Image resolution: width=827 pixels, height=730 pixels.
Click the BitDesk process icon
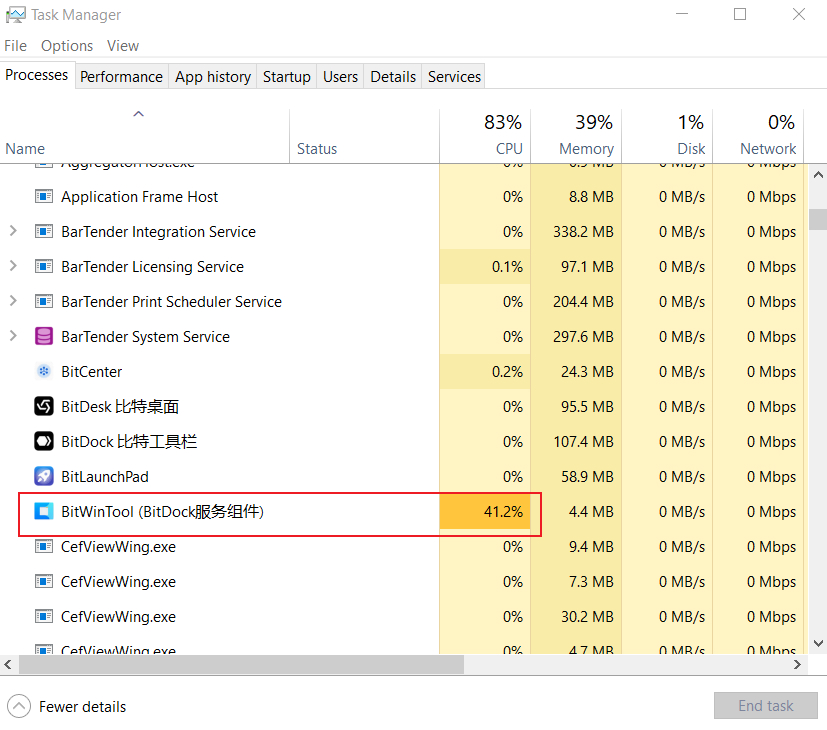click(x=44, y=406)
